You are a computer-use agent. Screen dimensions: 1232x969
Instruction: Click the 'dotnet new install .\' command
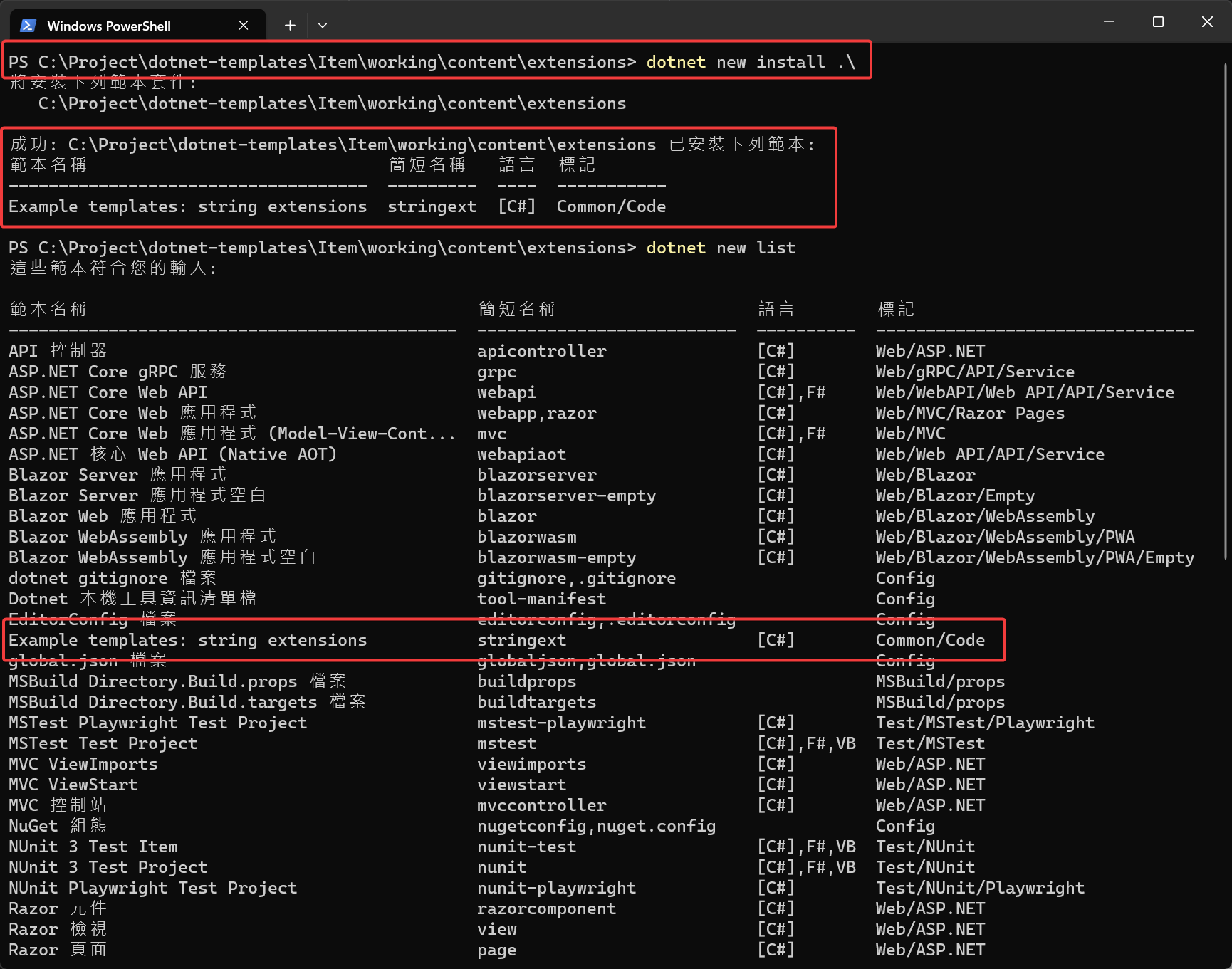[x=751, y=62]
